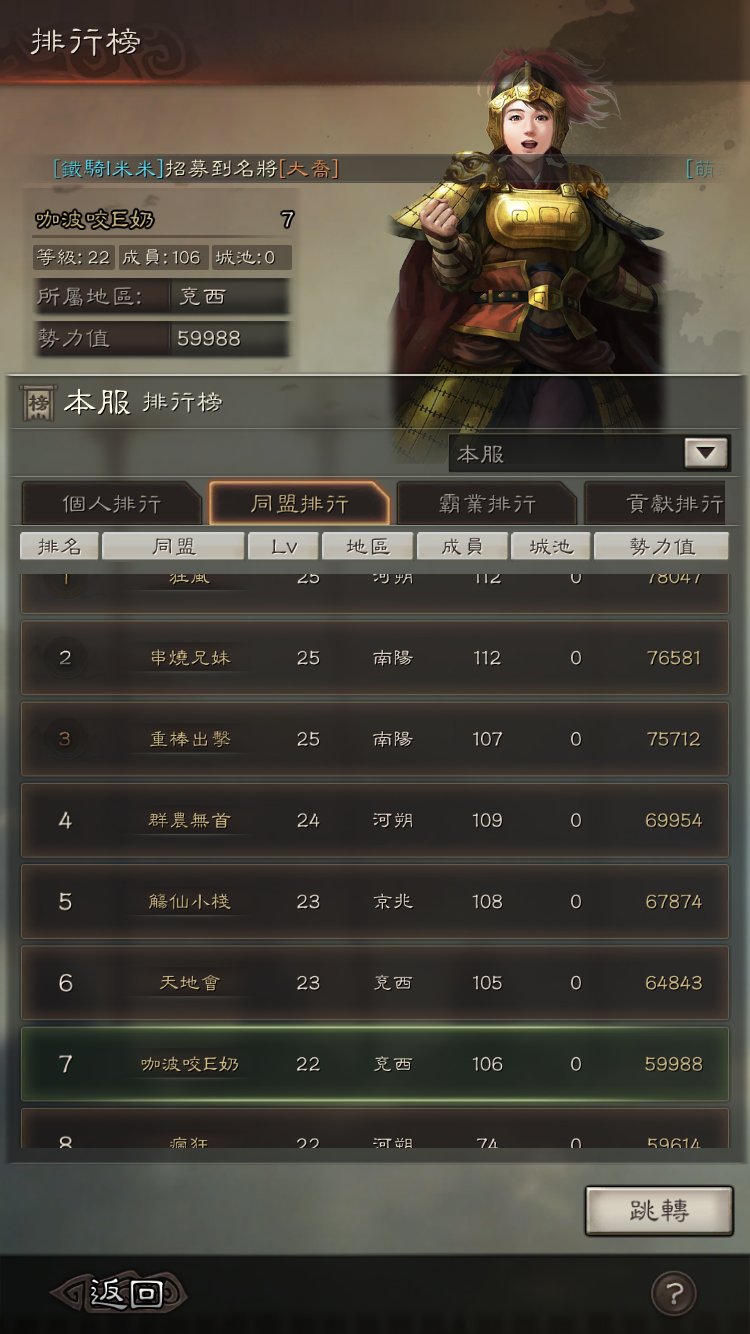Switch to the 個人排行 tab
This screenshot has height=1334, width=750.
pos(111,503)
